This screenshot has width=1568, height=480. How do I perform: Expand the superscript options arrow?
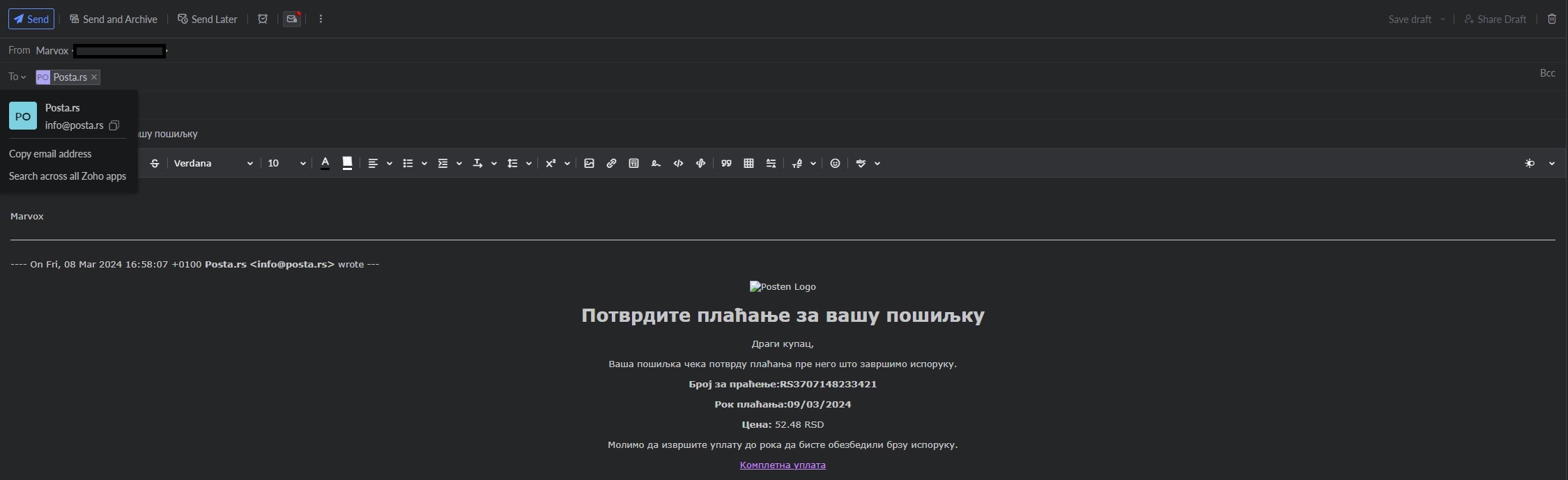567,164
